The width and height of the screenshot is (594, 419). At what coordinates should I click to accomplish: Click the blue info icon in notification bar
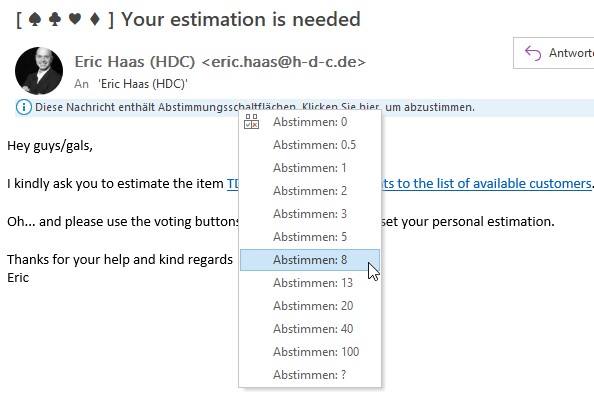[23, 107]
